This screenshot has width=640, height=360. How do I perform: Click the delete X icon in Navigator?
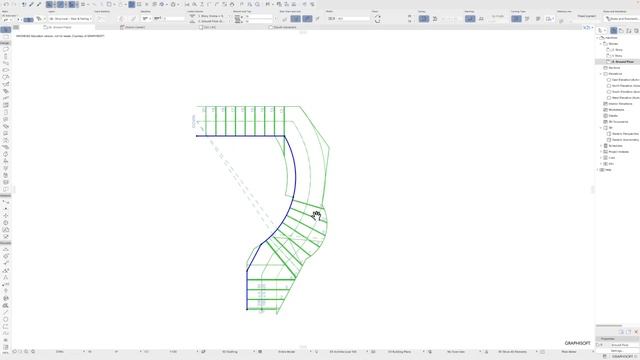636,332
